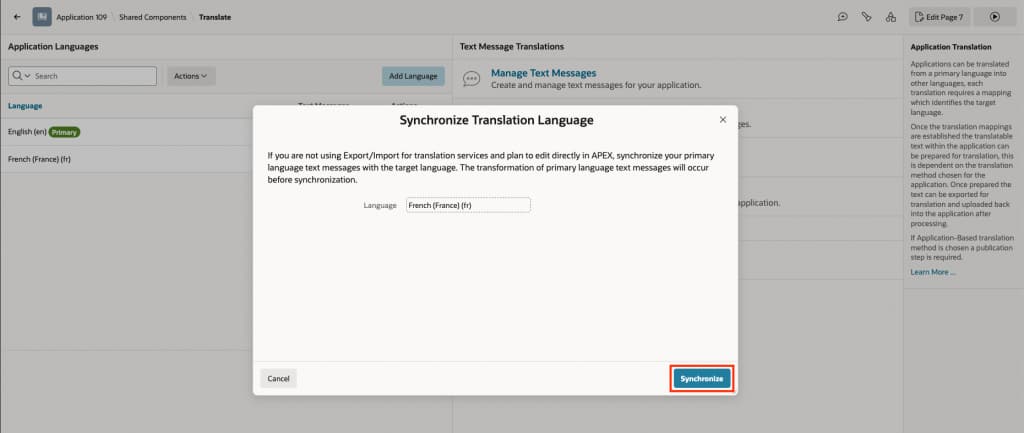The height and width of the screenshot is (433, 1024).
Task: Click the Add Language button
Action: [413, 76]
